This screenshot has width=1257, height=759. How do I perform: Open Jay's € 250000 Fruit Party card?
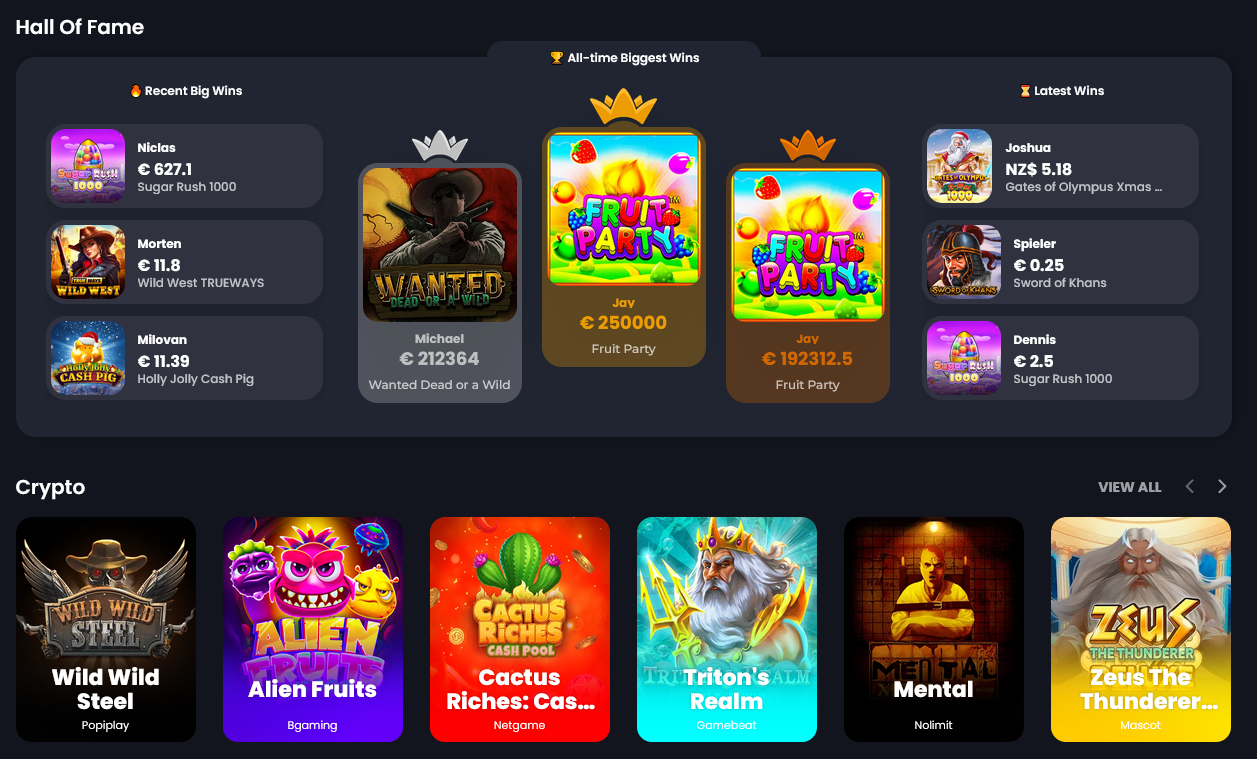pyautogui.click(x=624, y=247)
